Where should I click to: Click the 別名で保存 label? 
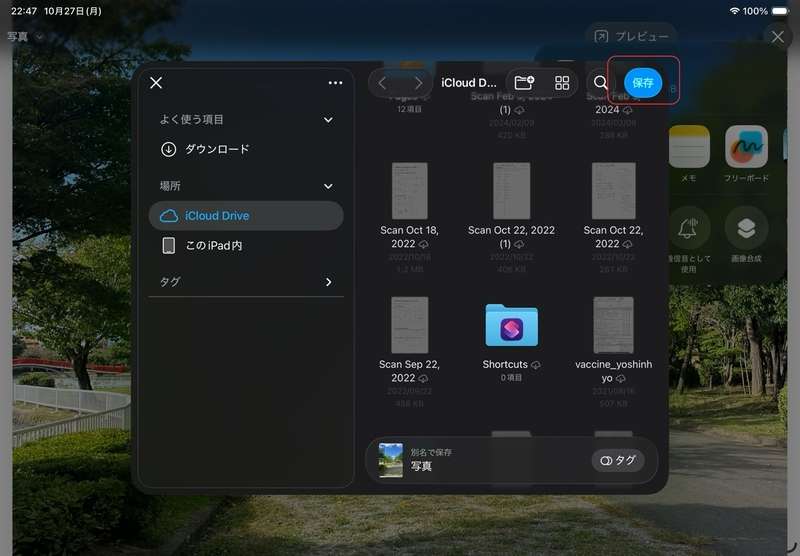pyautogui.click(x=431, y=452)
